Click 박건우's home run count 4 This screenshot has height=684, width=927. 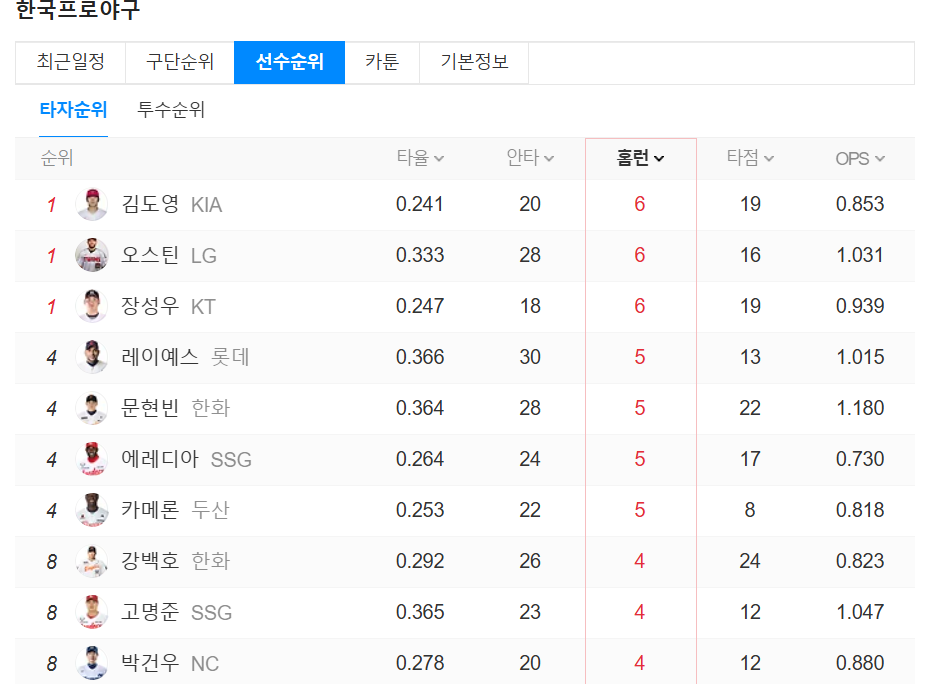(x=640, y=663)
